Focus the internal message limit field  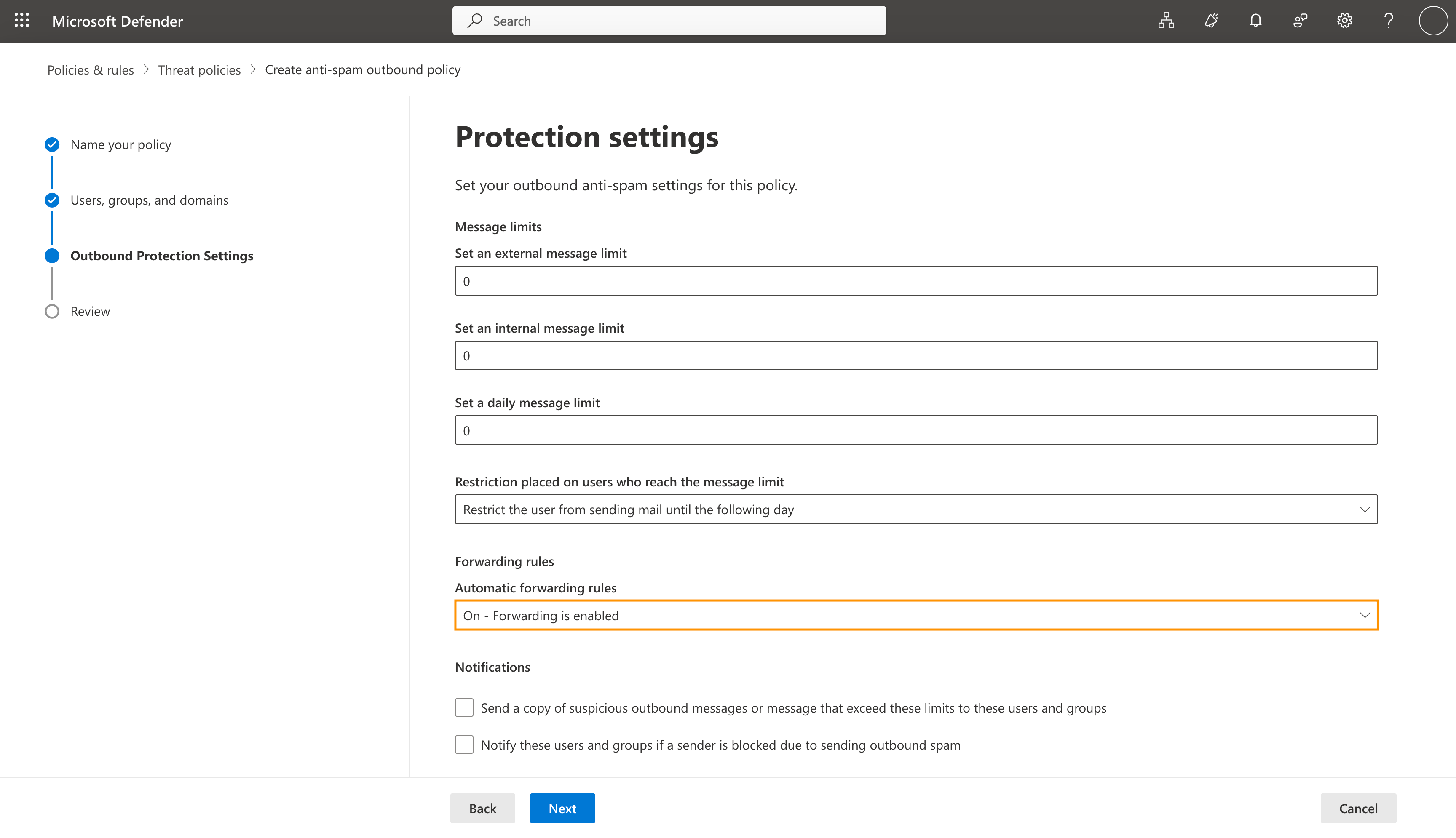tap(916, 356)
